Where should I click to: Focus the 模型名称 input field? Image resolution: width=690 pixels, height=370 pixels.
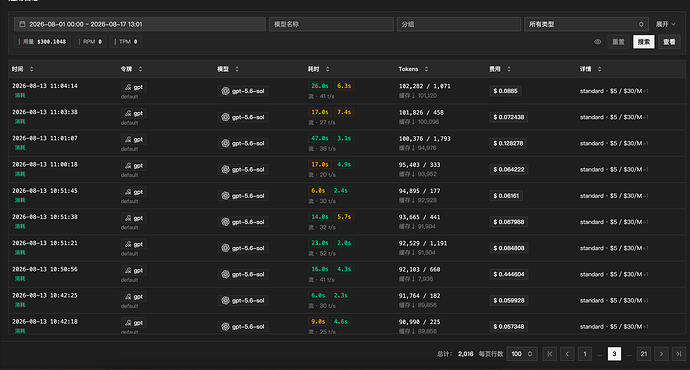click(x=331, y=24)
